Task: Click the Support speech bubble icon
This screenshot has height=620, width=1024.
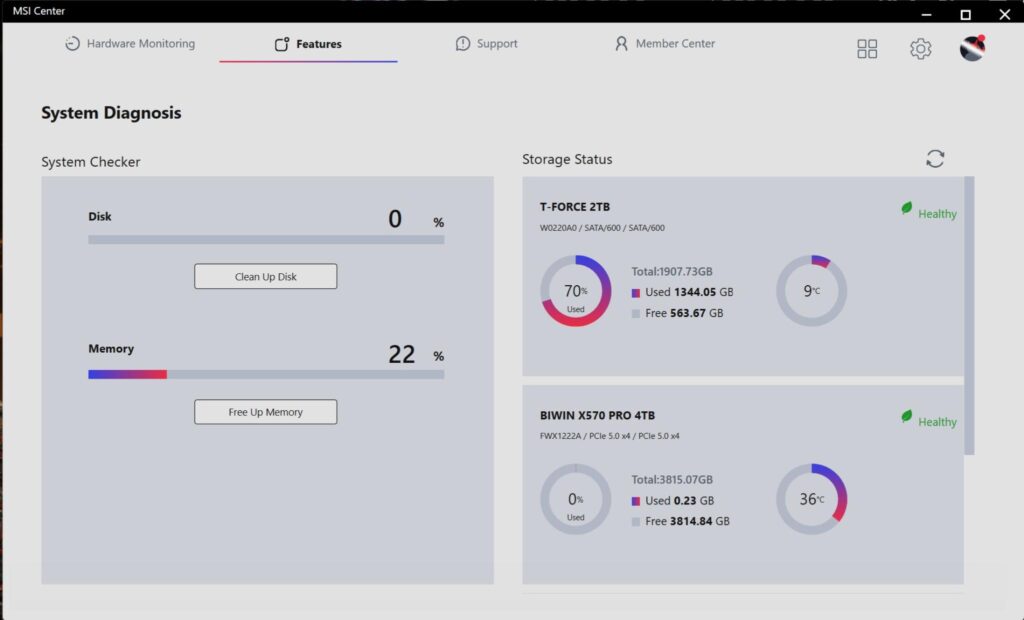Action: (462, 43)
